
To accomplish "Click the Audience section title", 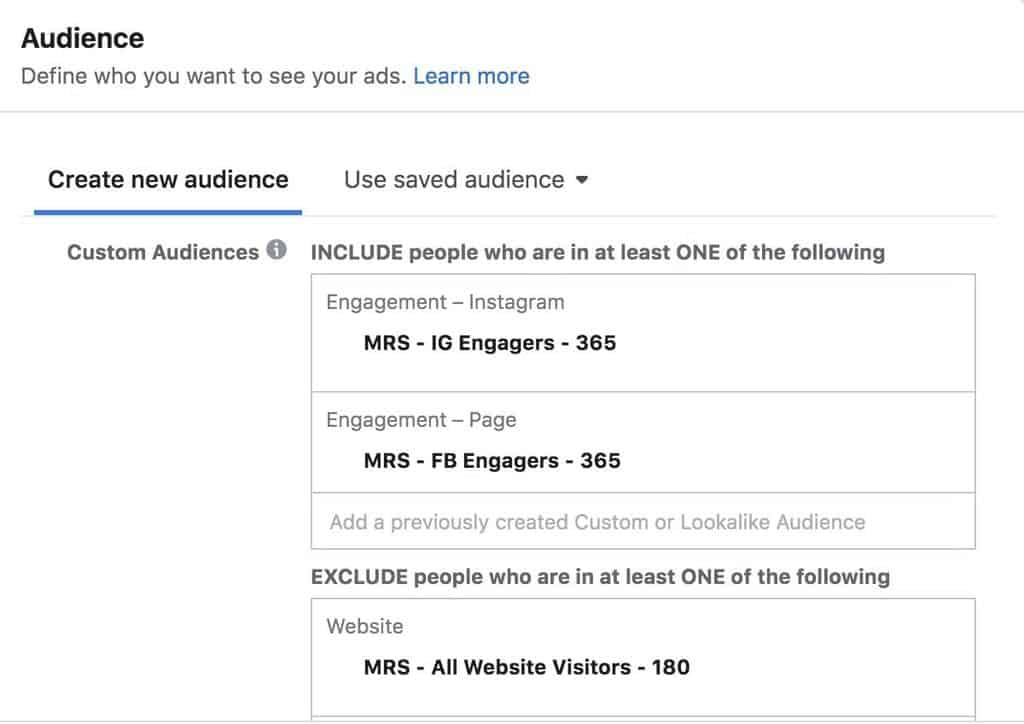I will click(x=83, y=37).
